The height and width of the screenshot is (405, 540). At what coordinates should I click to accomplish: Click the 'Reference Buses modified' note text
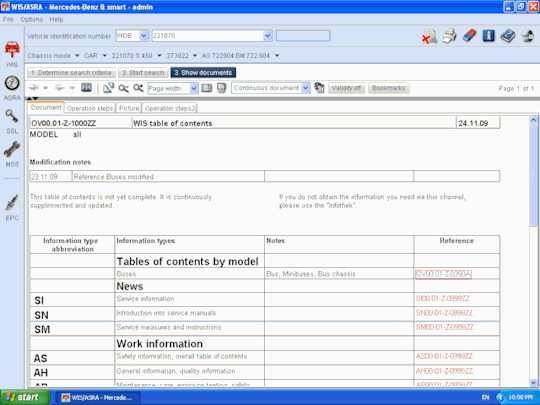pyautogui.click(x=113, y=177)
